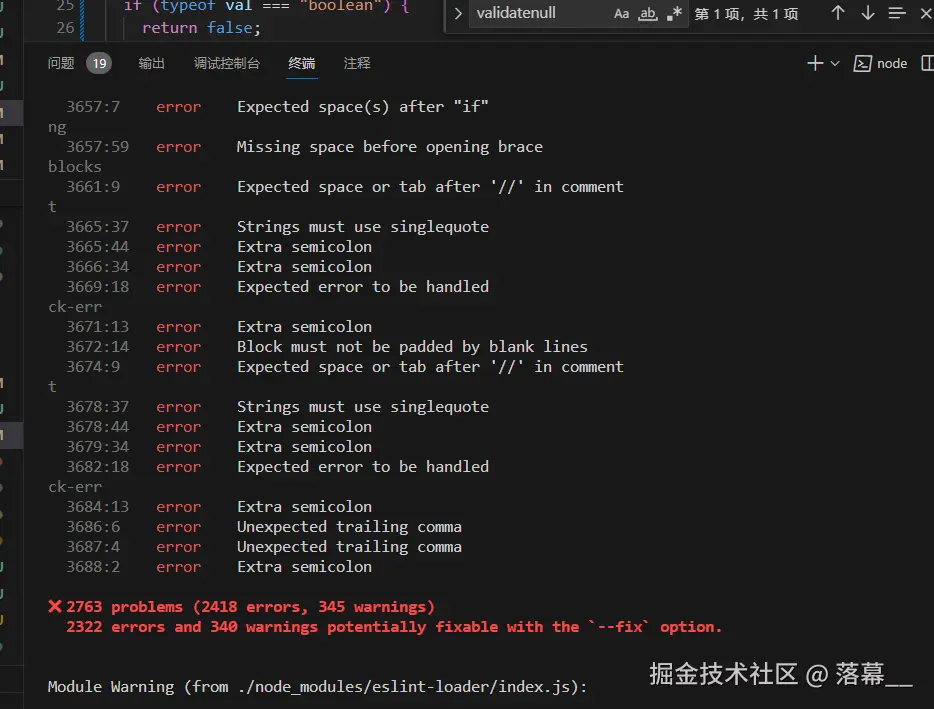Expand the replace toggle chevron in find widget
Image resolution: width=934 pixels, height=709 pixels.
pos(457,13)
